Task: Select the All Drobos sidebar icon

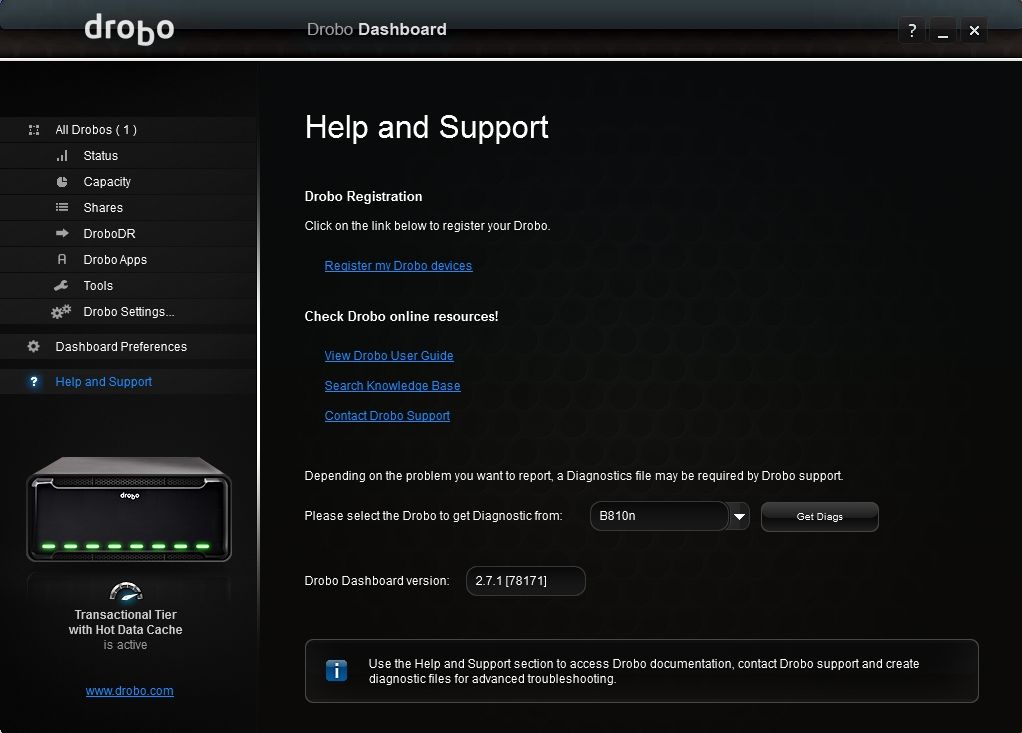Action: coord(34,130)
